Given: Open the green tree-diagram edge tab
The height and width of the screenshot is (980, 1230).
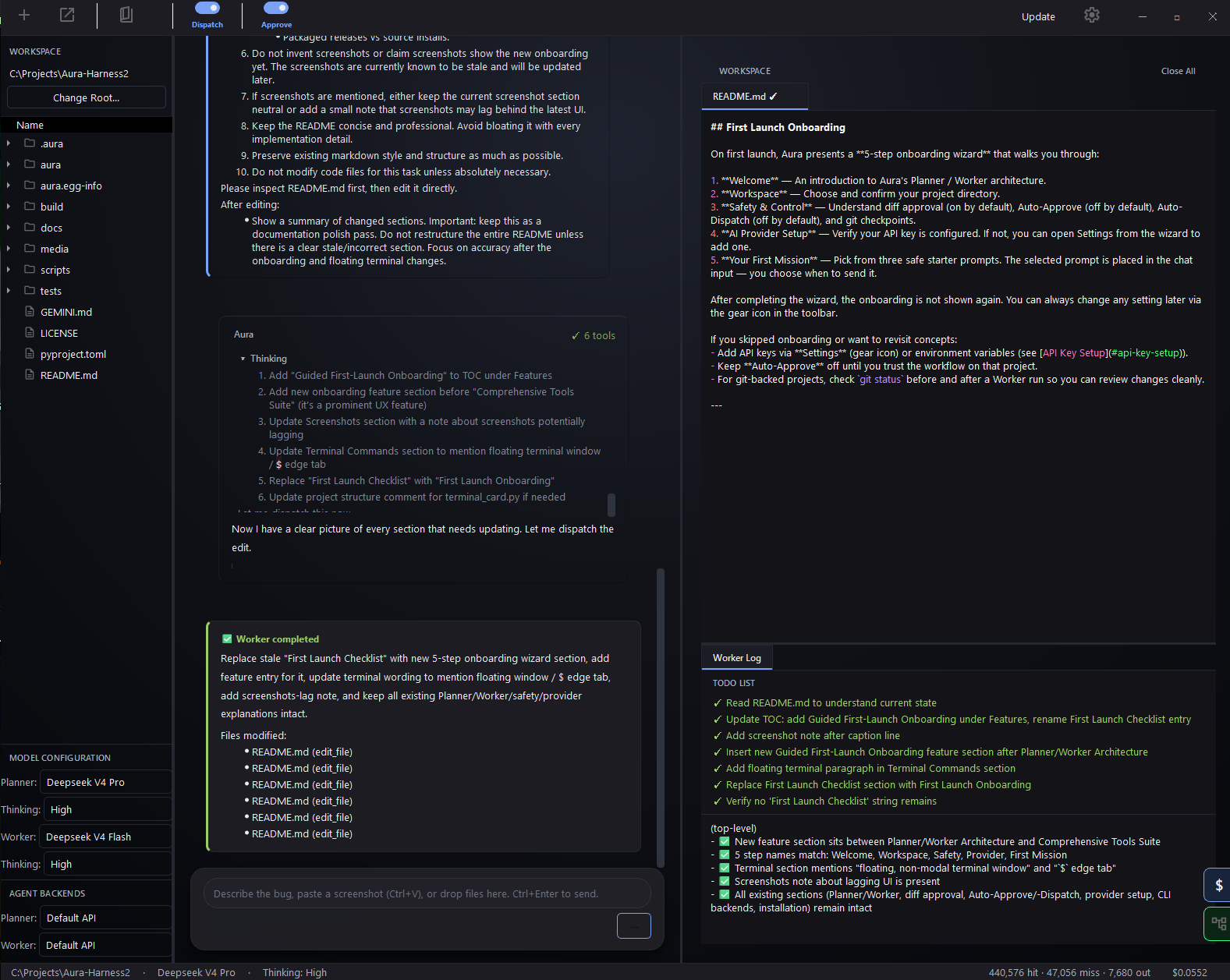Looking at the screenshot, I should 1218,924.
